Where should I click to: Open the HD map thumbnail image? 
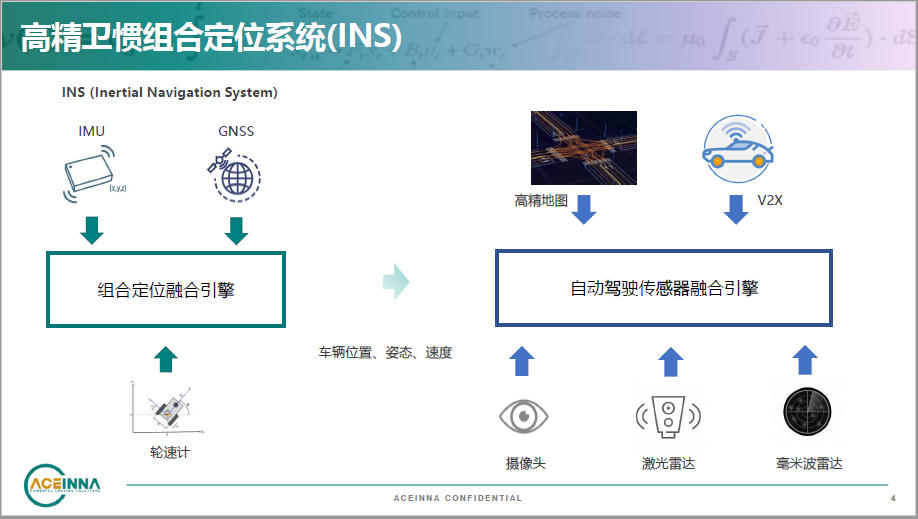(584, 148)
